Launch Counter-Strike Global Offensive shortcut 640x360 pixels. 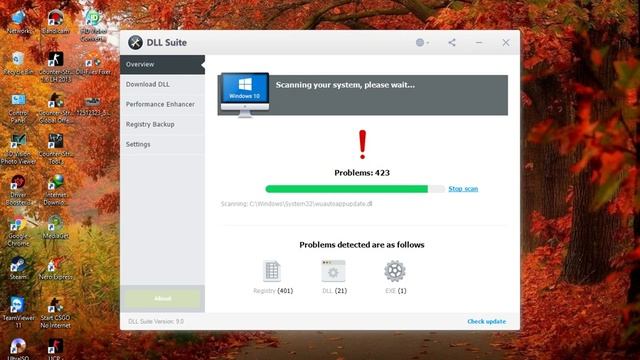click(x=56, y=108)
